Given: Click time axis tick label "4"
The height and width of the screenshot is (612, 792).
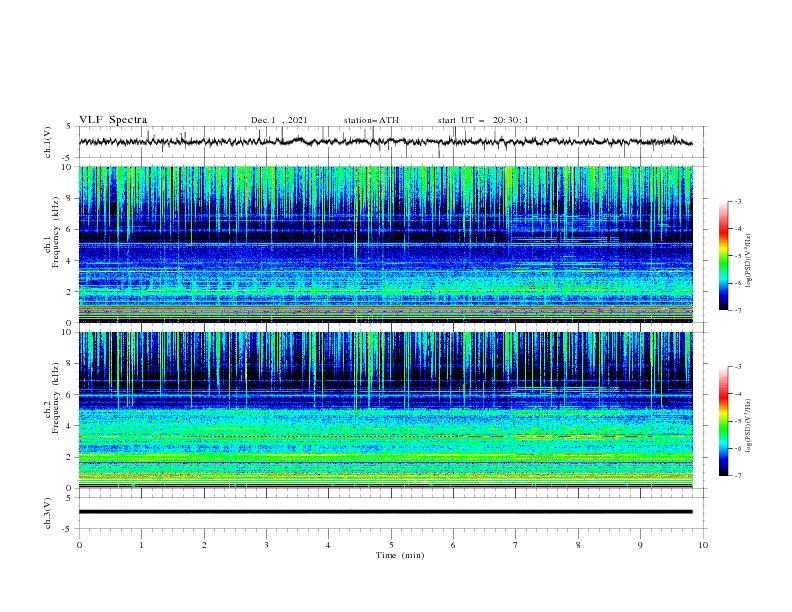Looking at the screenshot, I should 328,545.
